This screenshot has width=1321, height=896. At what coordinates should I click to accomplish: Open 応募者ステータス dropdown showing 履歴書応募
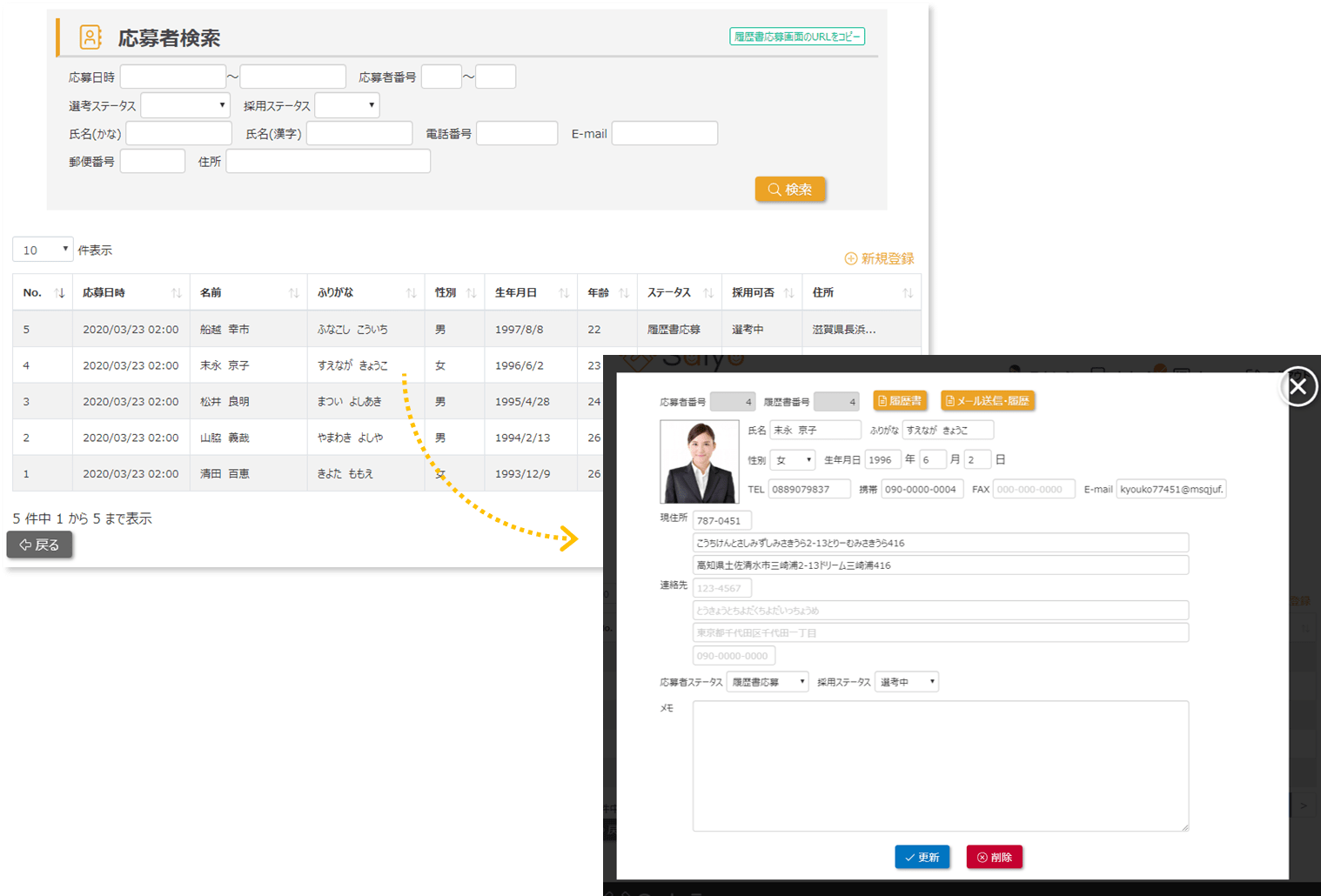[x=767, y=682]
